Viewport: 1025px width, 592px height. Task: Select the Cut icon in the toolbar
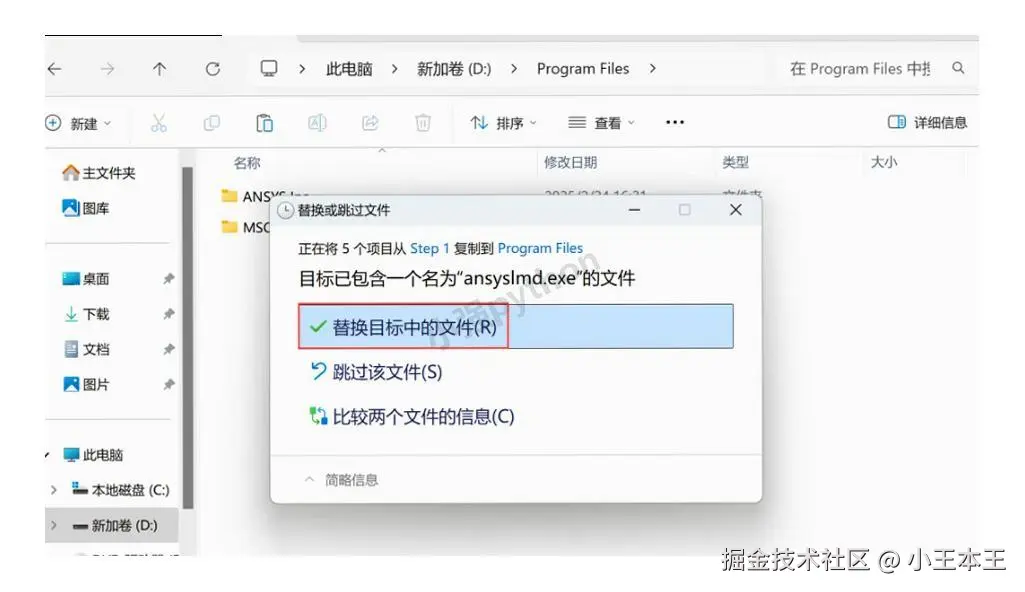pyautogui.click(x=157, y=122)
